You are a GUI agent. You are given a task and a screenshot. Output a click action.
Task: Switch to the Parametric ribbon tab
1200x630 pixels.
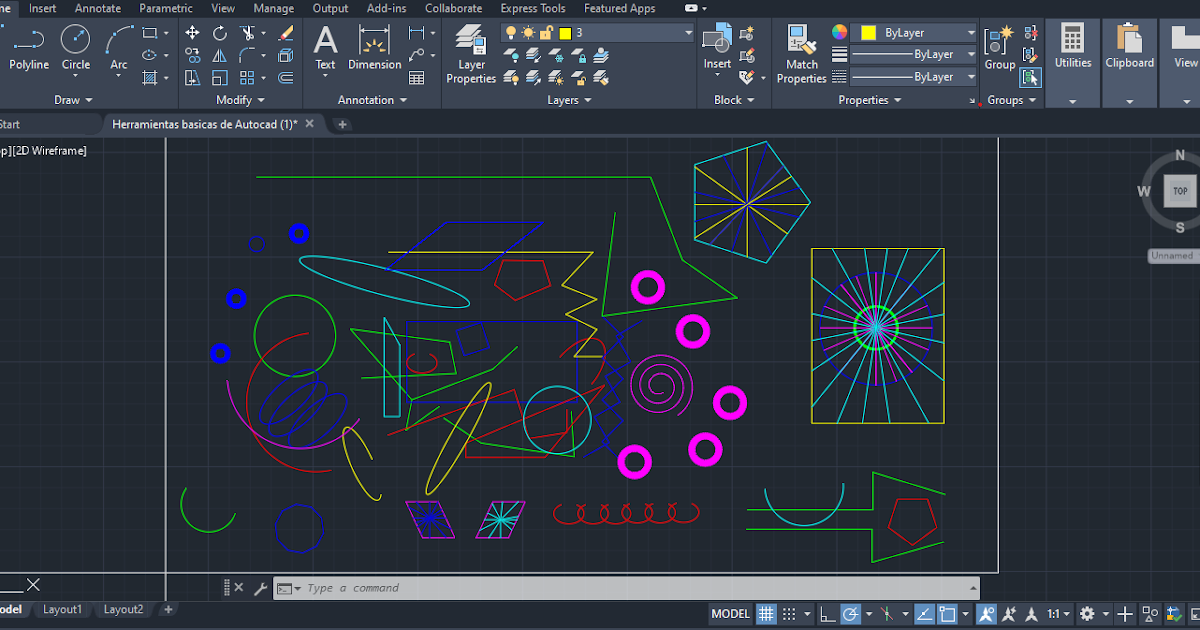pyautogui.click(x=165, y=8)
